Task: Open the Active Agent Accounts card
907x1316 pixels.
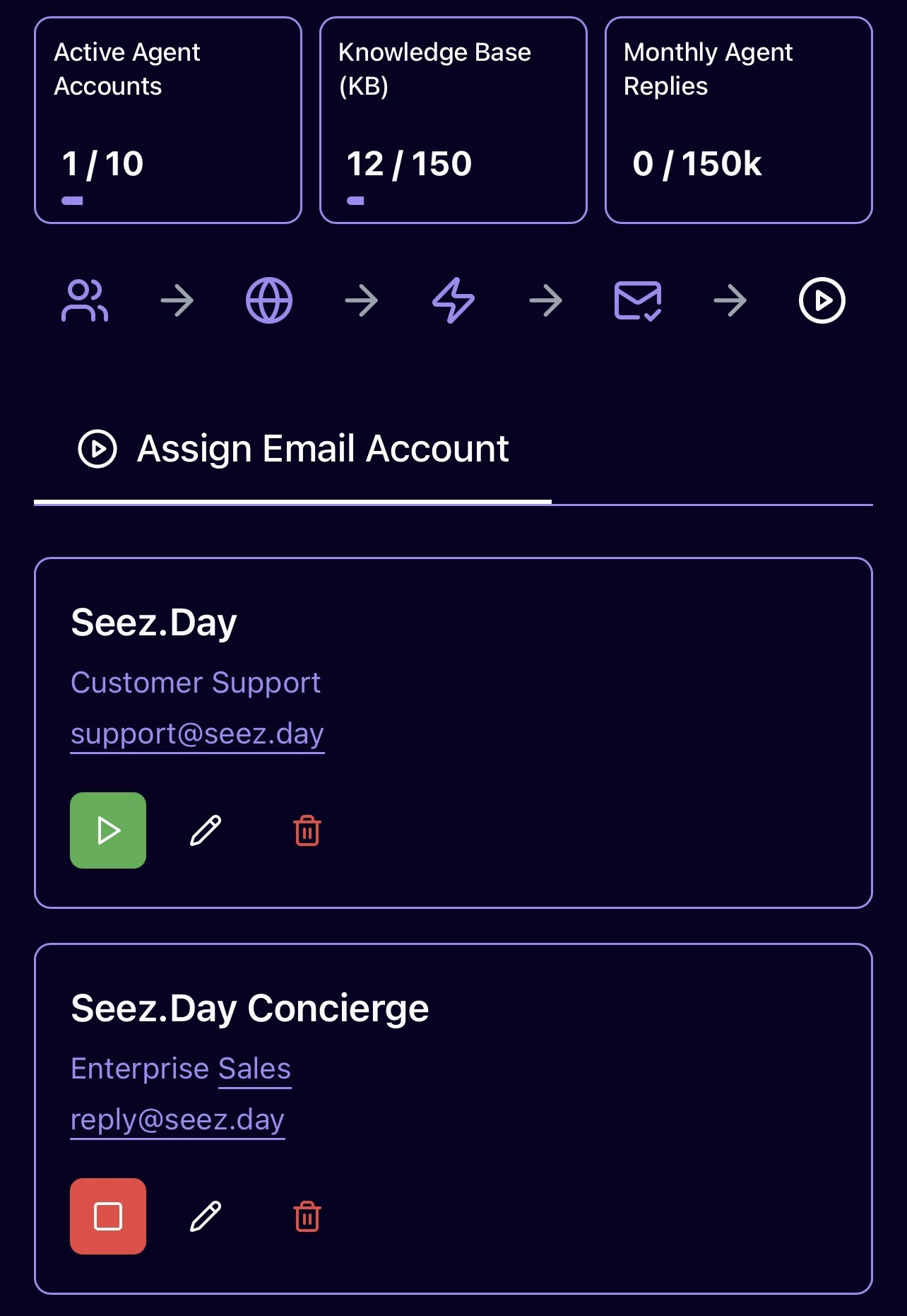Action: click(x=168, y=120)
